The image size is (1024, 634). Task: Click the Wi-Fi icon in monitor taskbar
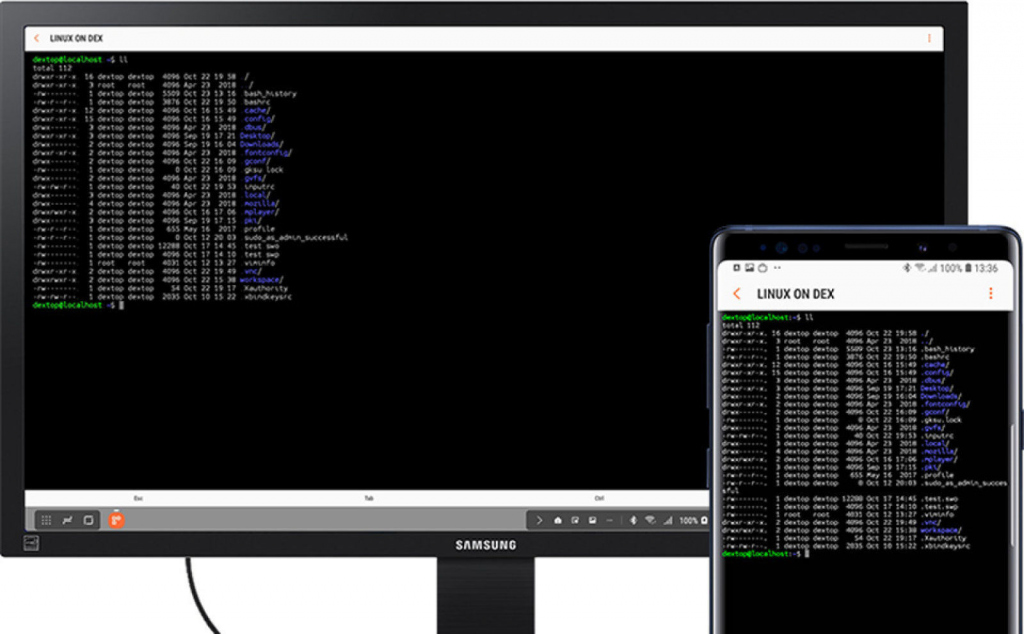[x=650, y=520]
